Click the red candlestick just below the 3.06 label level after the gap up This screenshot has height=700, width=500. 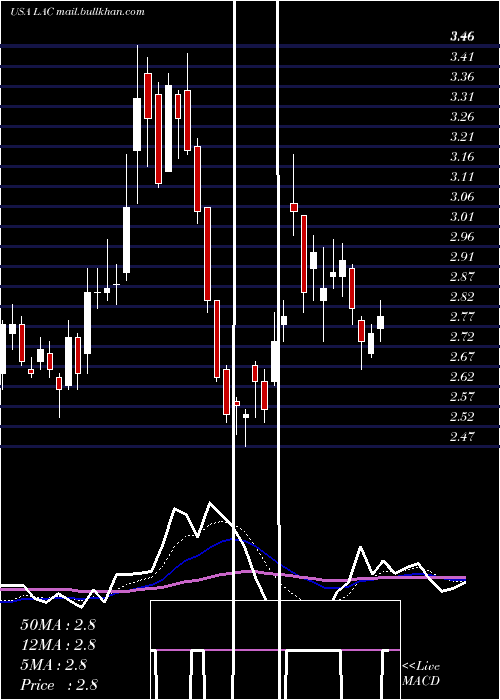click(294, 207)
